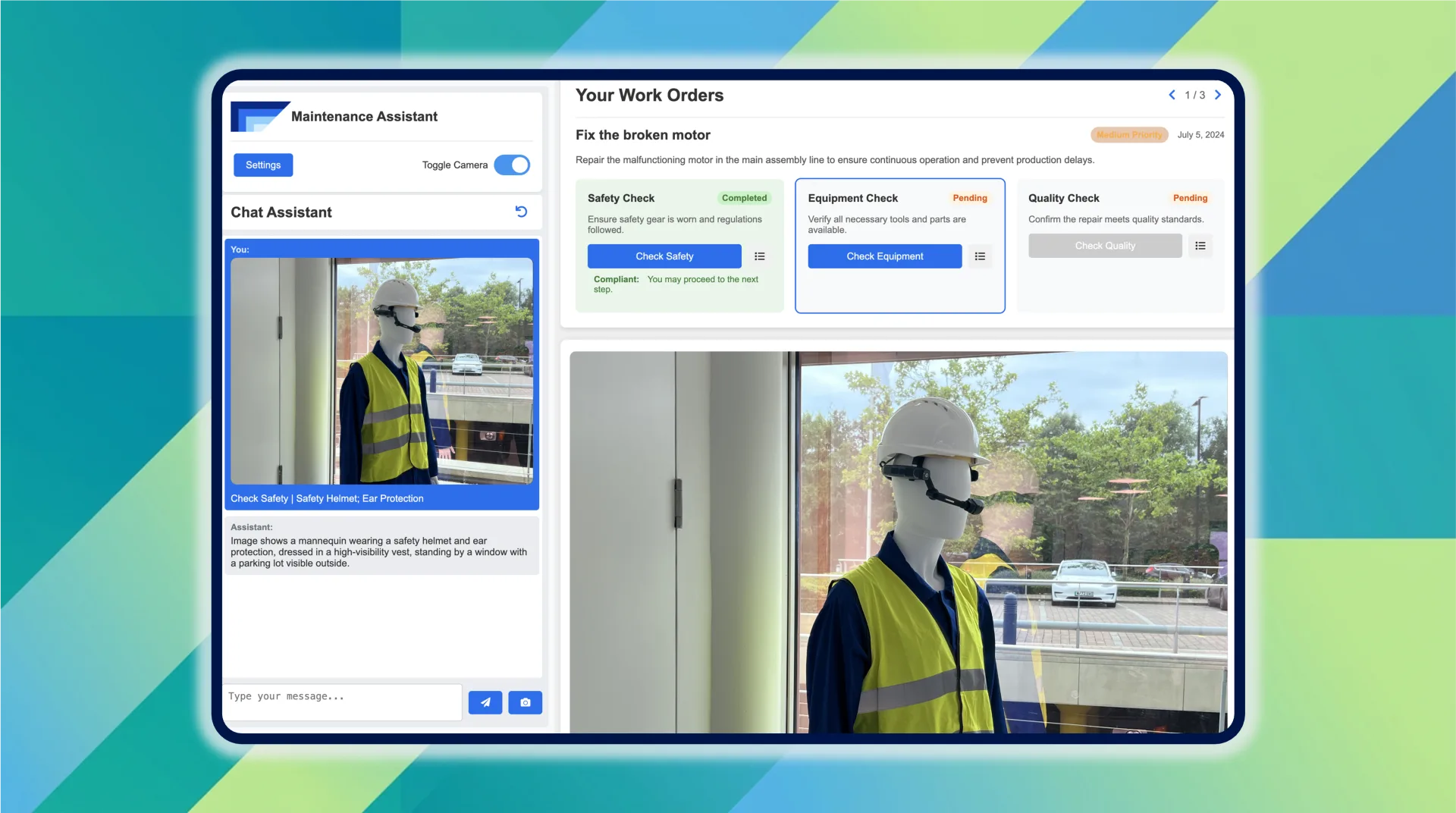Click the Medium Priority badge
Viewport: 1456px width, 813px height.
1129,135
